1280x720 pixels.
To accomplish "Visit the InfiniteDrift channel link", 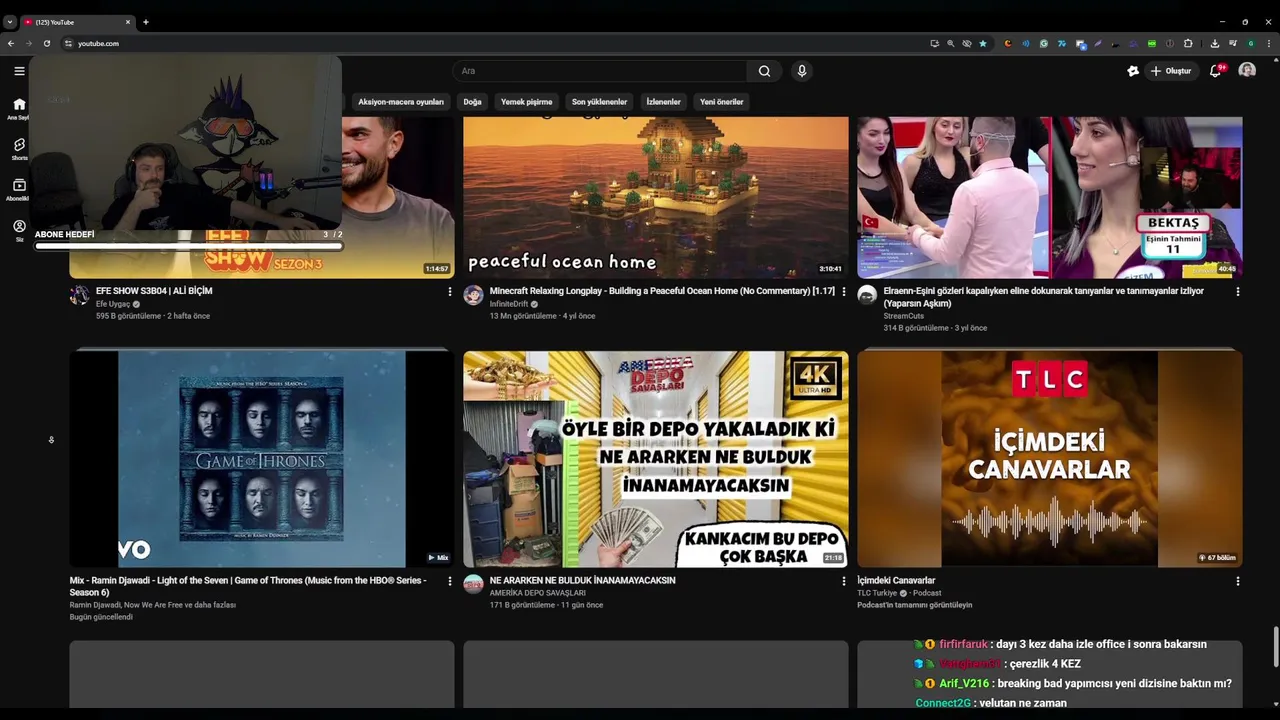I will pyautogui.click(x=509, y=304).
